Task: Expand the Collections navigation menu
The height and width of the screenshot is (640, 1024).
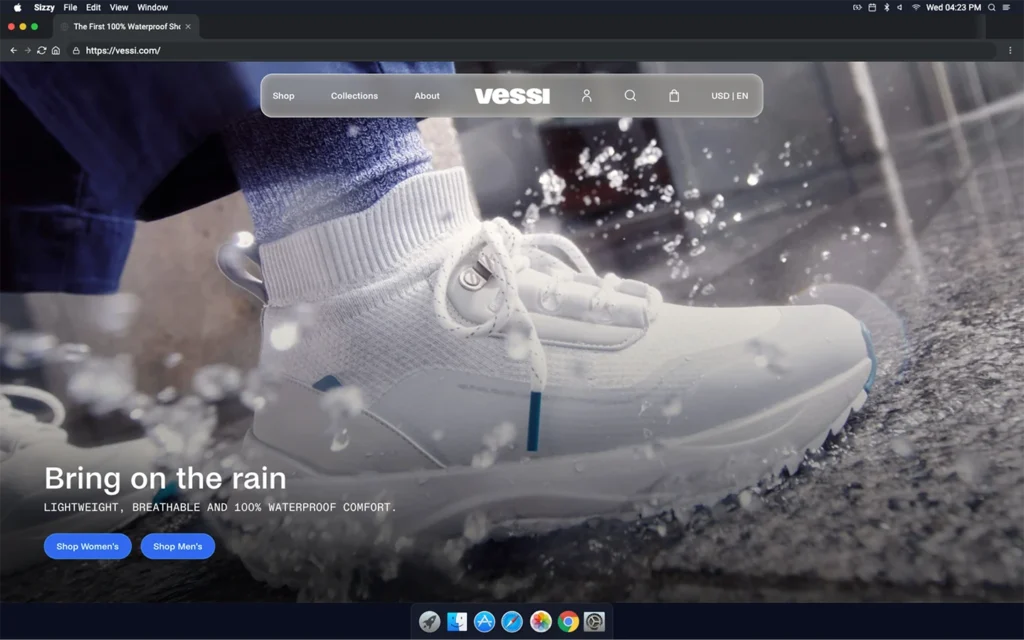Action: 354,96
